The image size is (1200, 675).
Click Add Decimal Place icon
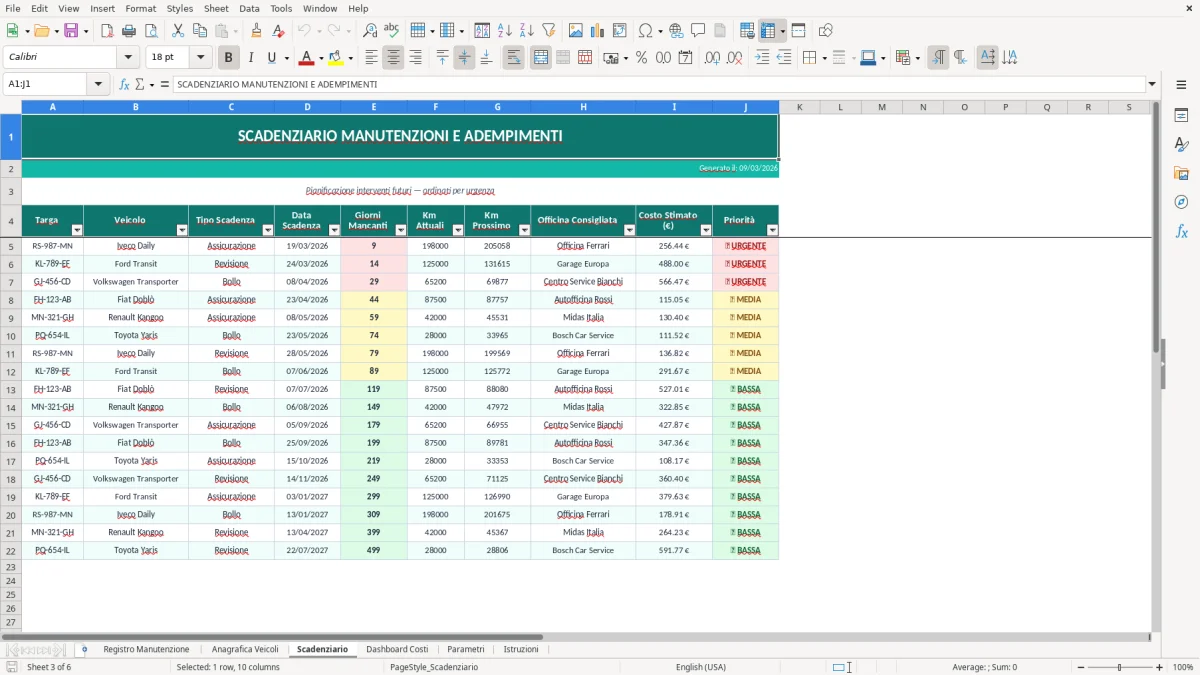(713, 58)
